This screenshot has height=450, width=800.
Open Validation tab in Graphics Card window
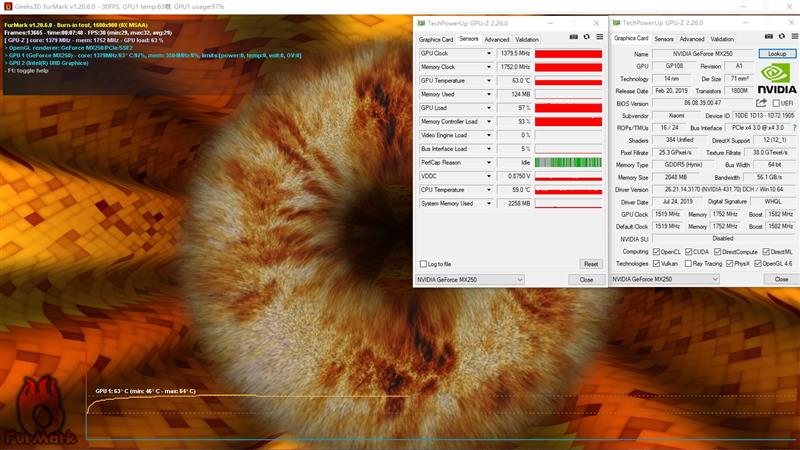point(722,39)
